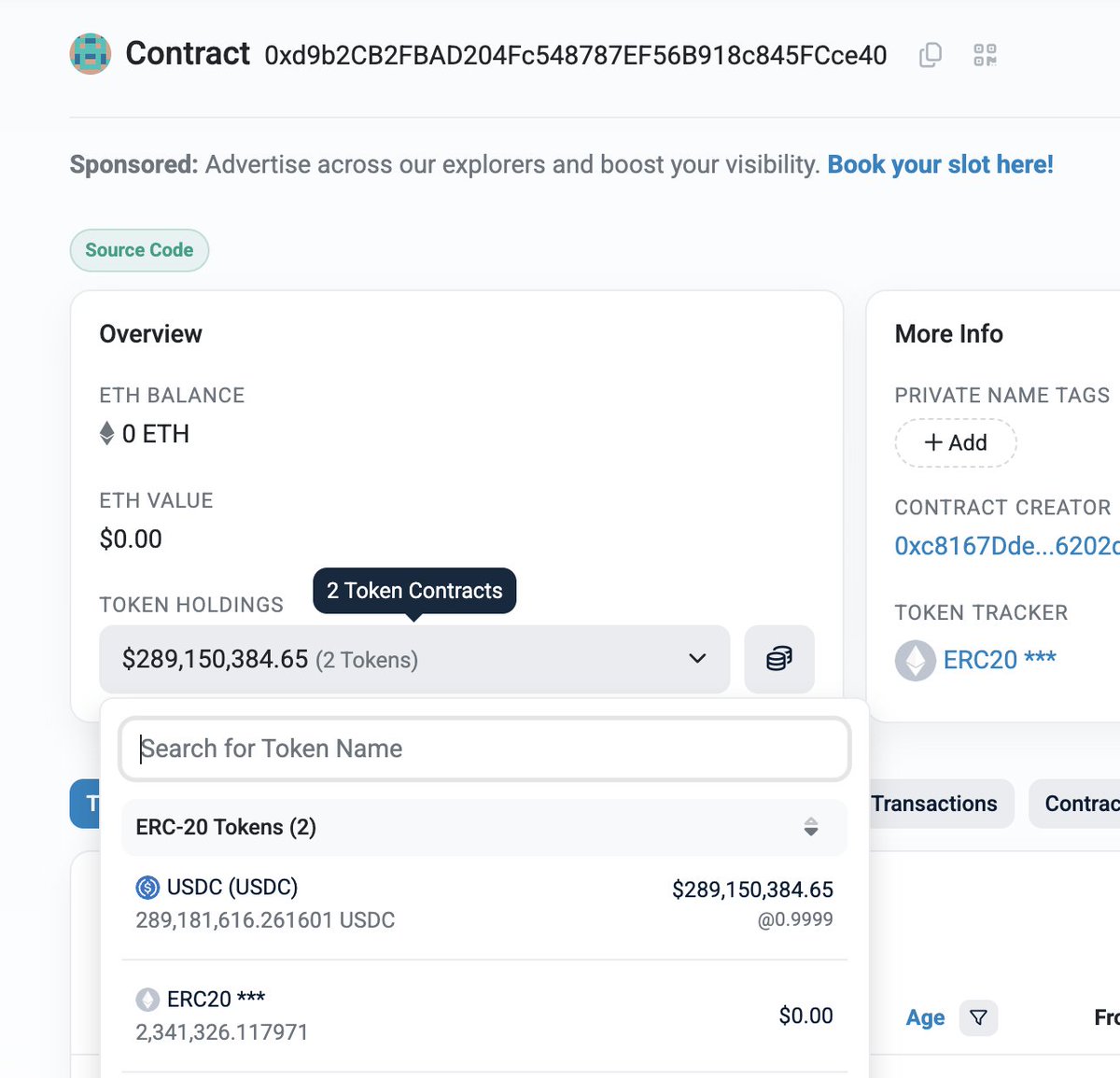Click the Token Tracker ERC20 logo

click(915, 660)
